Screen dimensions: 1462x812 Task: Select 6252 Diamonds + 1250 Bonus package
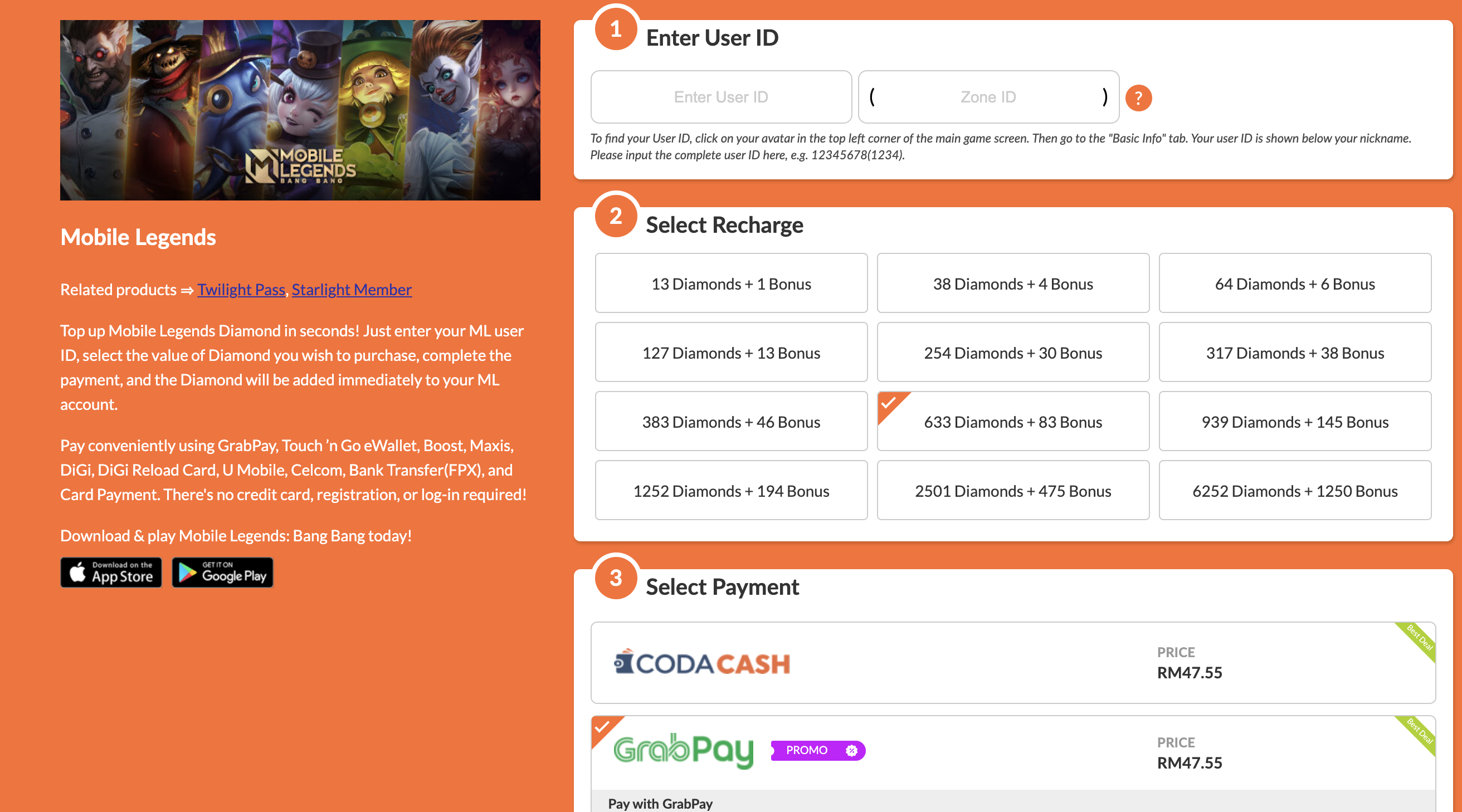[x=1294, y=490]
